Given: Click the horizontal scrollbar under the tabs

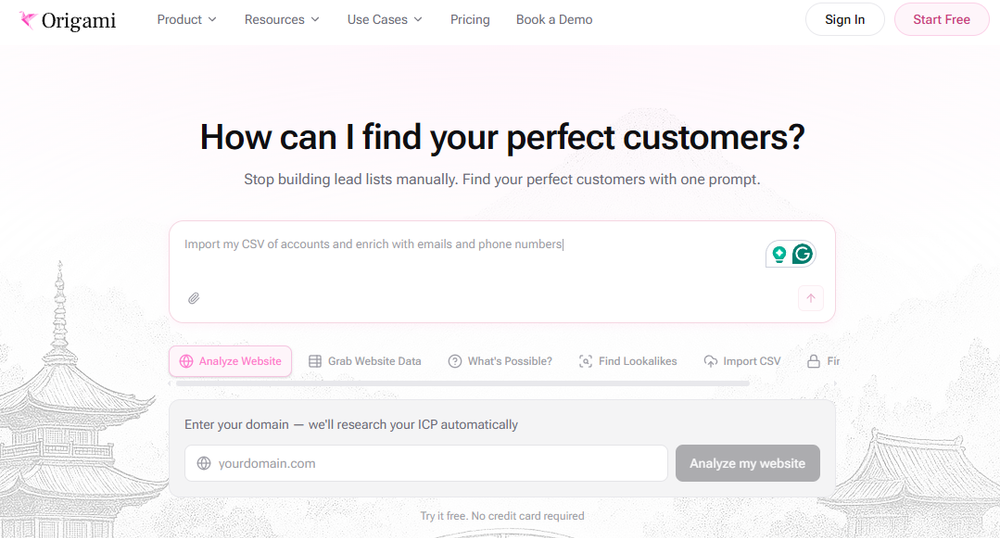Looking at the screenshot, I should pos(462,383).
